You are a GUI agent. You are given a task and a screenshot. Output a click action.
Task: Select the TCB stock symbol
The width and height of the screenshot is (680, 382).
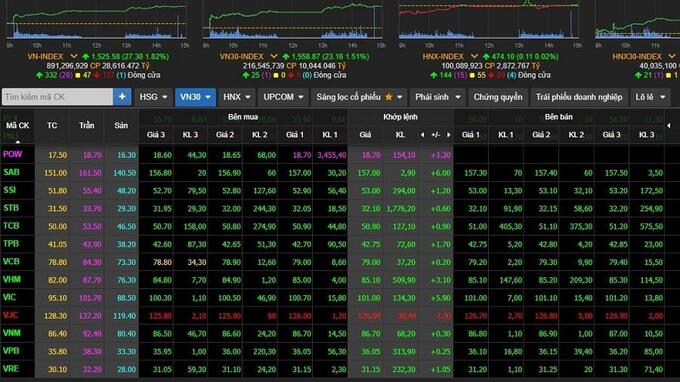click(x=11, y=225)
